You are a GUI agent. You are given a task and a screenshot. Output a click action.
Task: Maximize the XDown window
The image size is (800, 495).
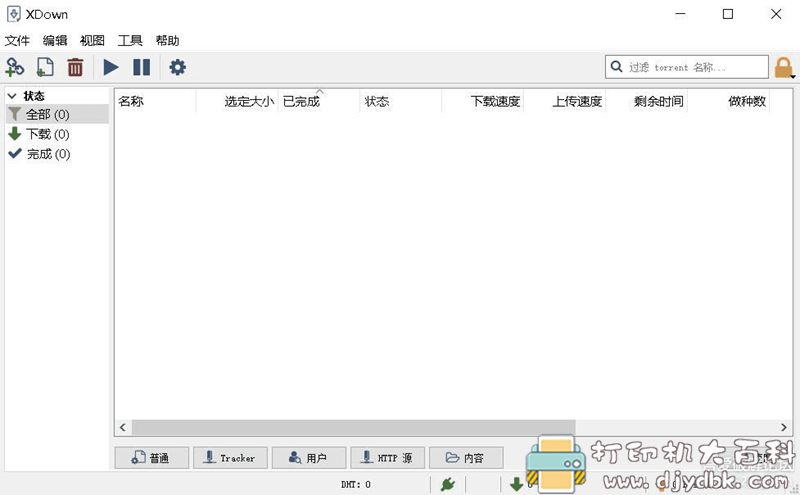coord(728,14)
